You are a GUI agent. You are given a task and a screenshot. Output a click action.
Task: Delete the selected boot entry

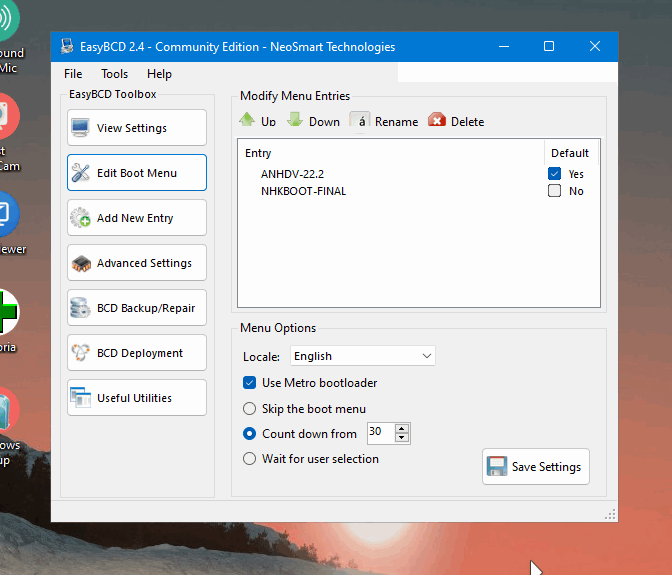point(456,121)
